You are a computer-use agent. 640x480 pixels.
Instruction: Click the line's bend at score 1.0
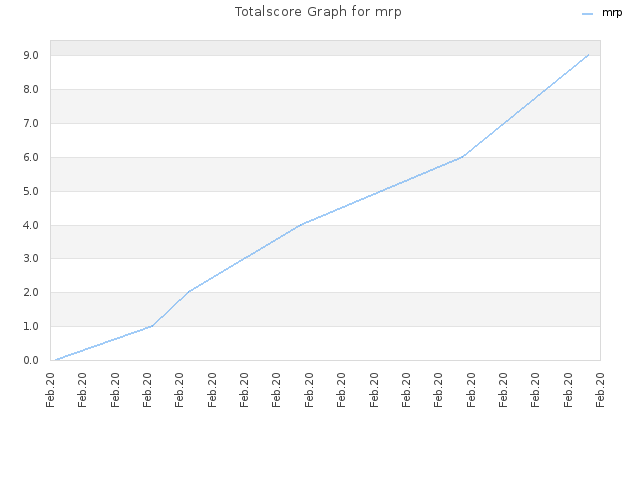152,326
